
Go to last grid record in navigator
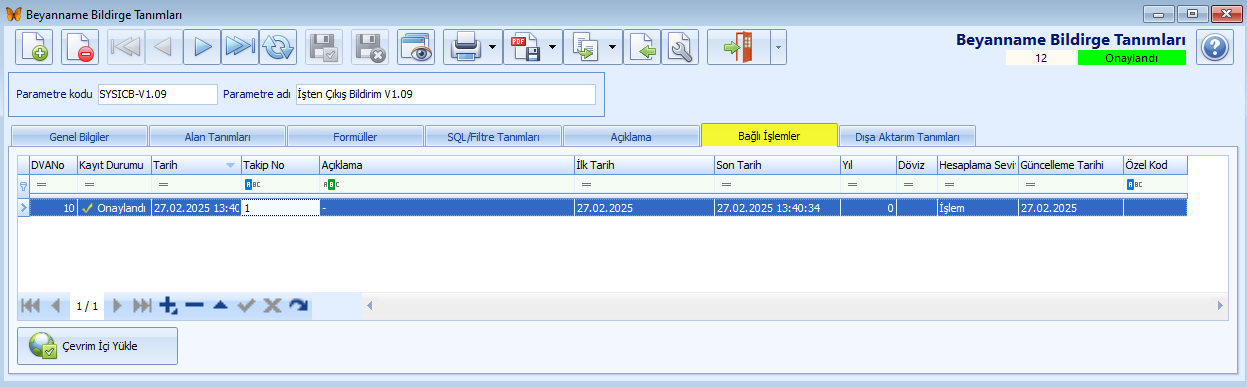142,306
